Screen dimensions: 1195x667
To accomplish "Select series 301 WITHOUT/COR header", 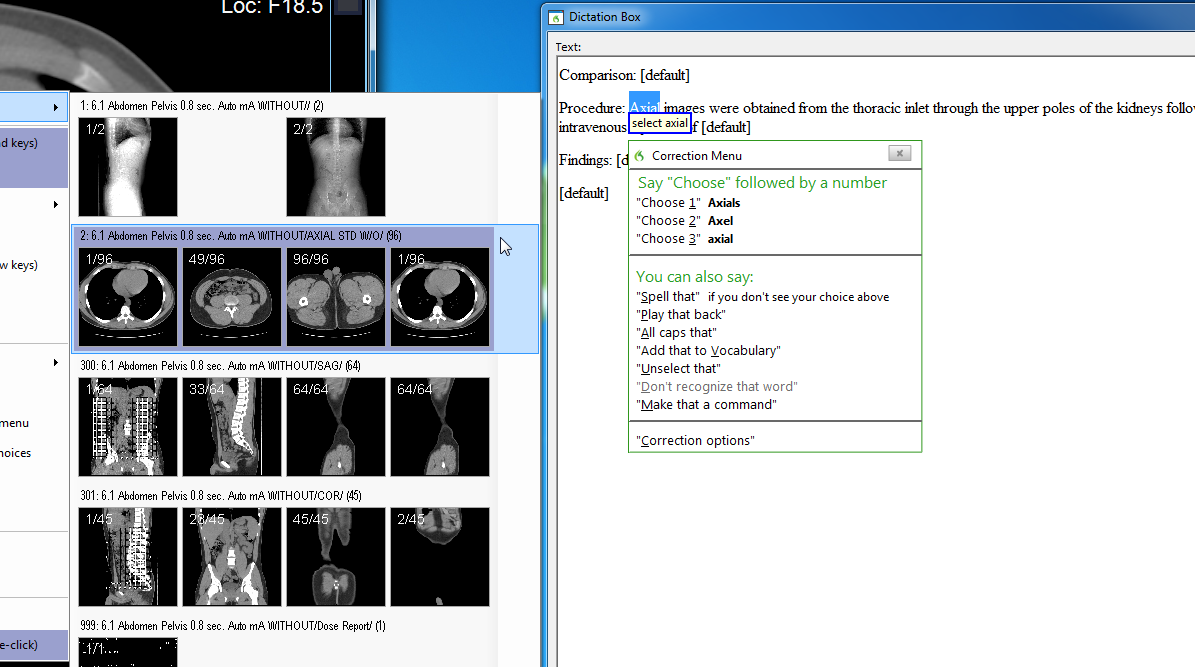I will coord(221,496).
